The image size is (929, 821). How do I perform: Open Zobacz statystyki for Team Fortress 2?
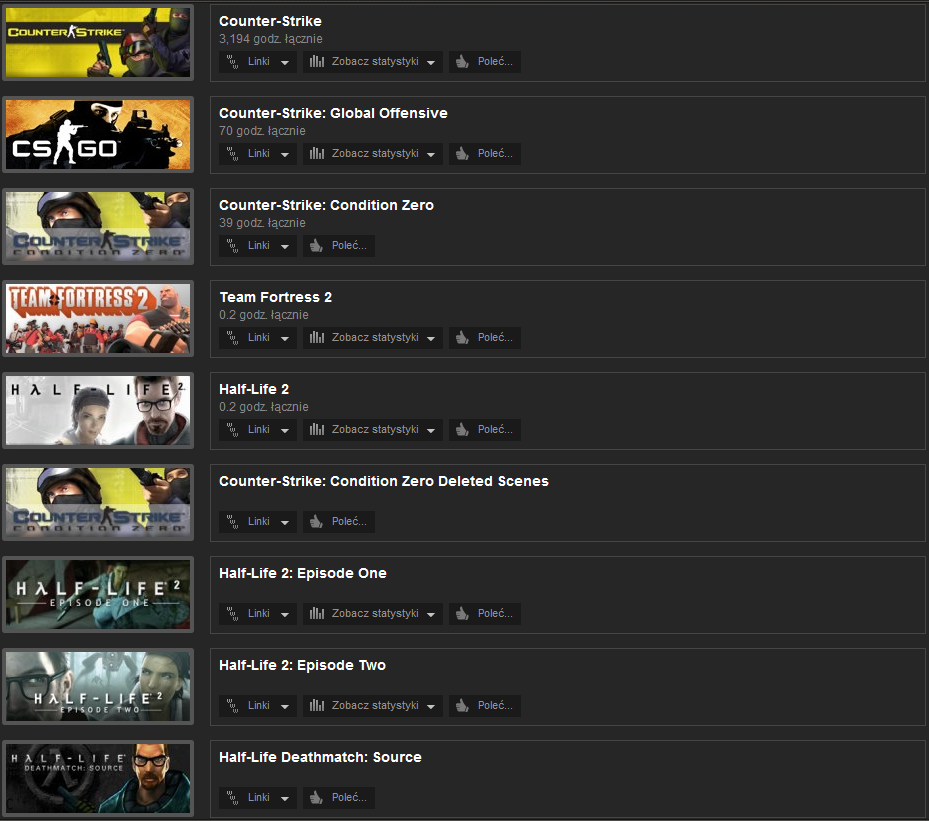tap(373, 338)
